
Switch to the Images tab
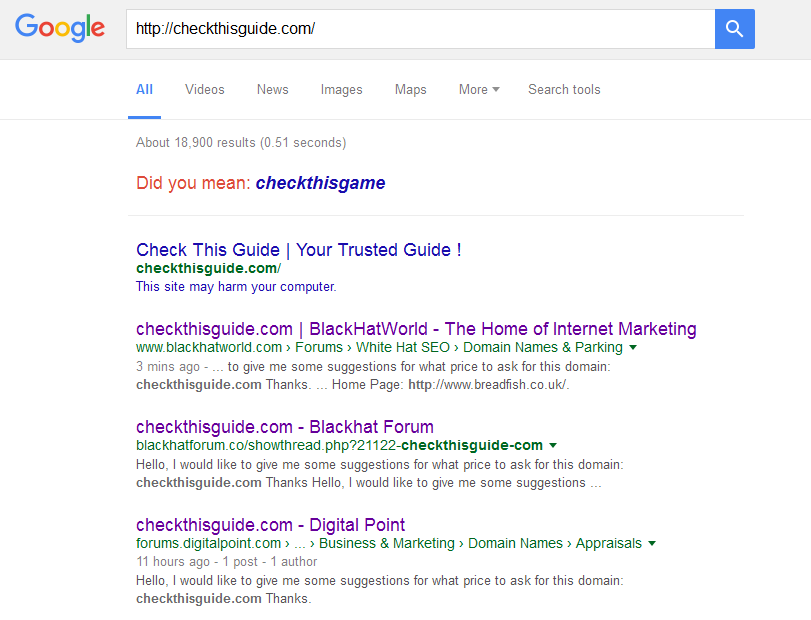coord(341,89)
